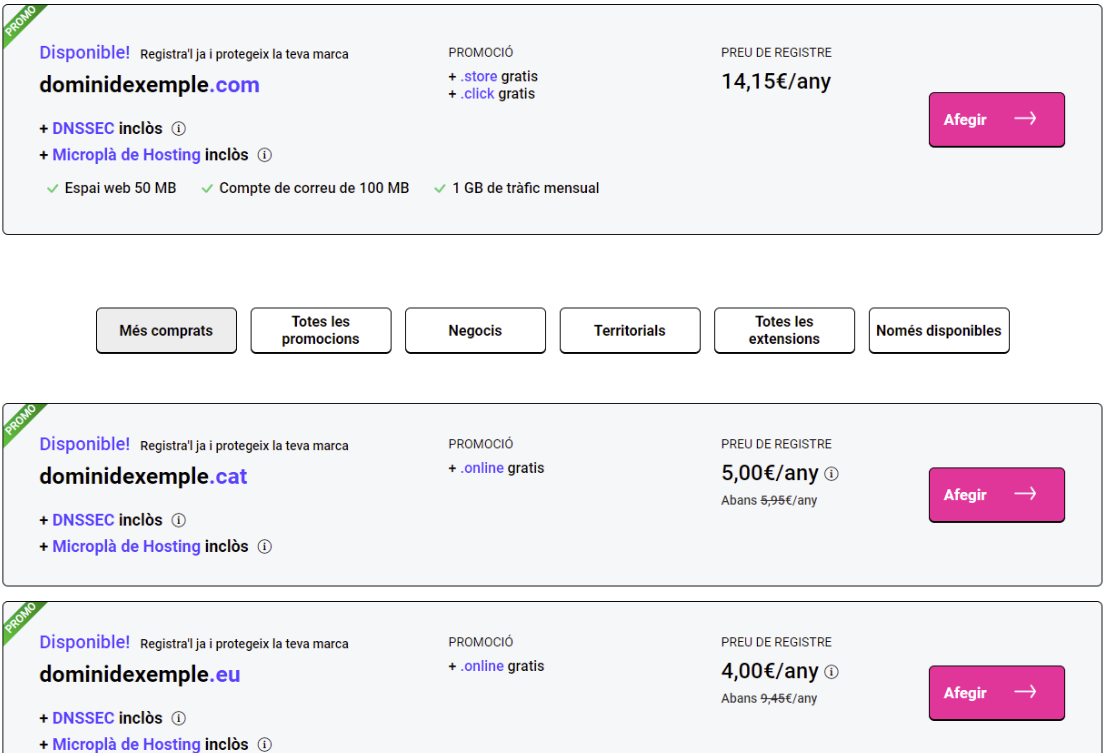View Totes les extensions filter
Viewport: 1103px width, 753px height.
coord(784,330)
